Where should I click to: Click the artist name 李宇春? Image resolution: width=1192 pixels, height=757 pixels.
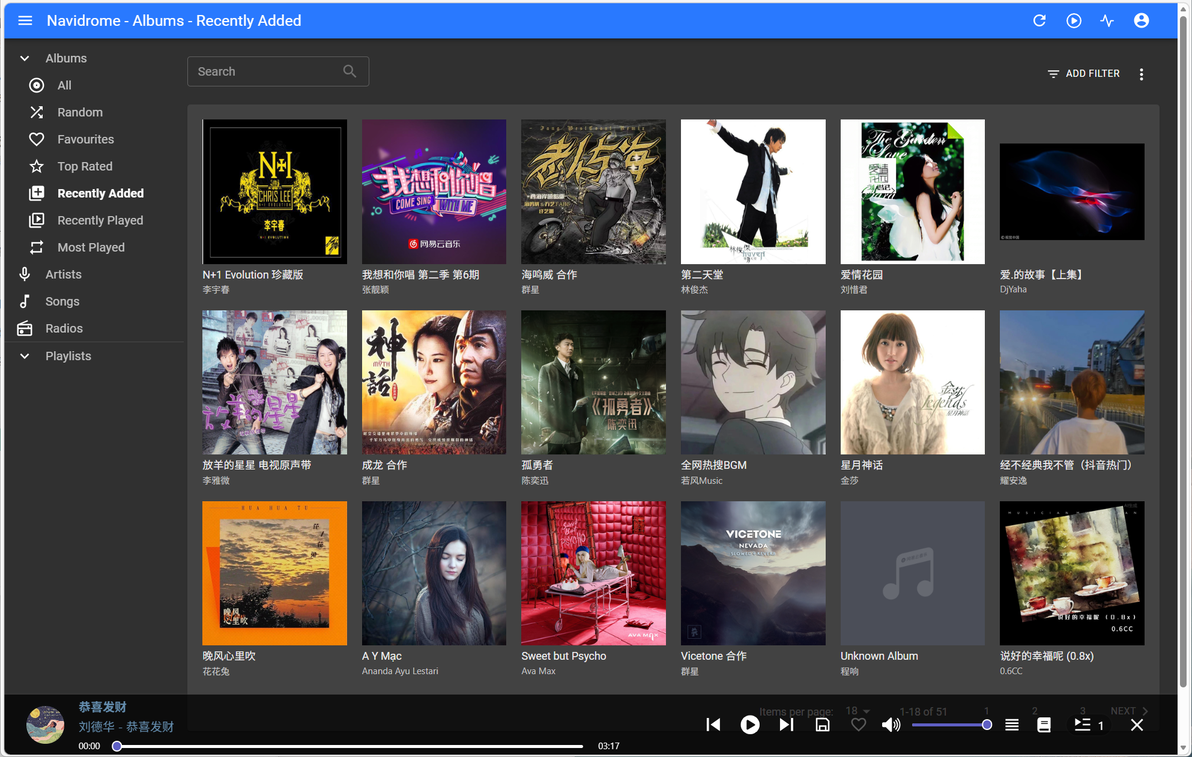point(216,290)
